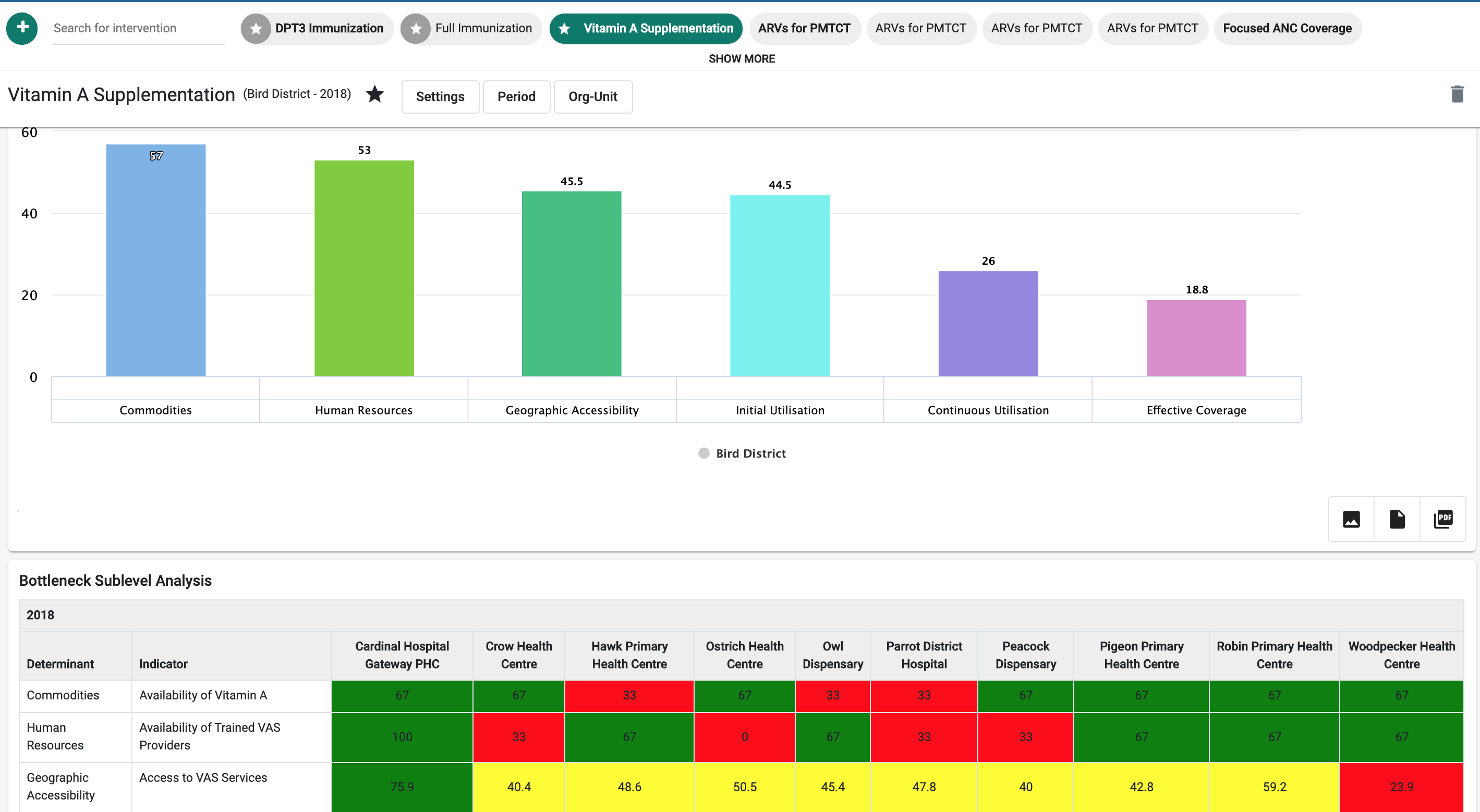Download the chart as an image
Screen dimensions: 1480x812
pyautogui.click(x=1351, y=519)
